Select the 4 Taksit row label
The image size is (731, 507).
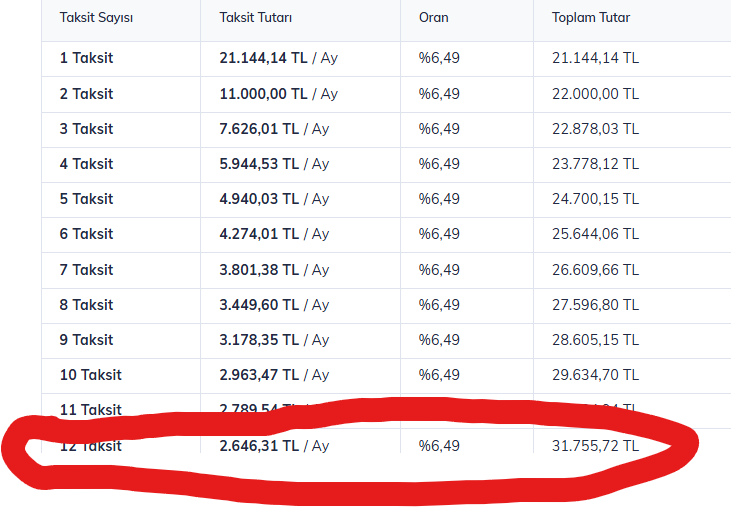(86, 164)
